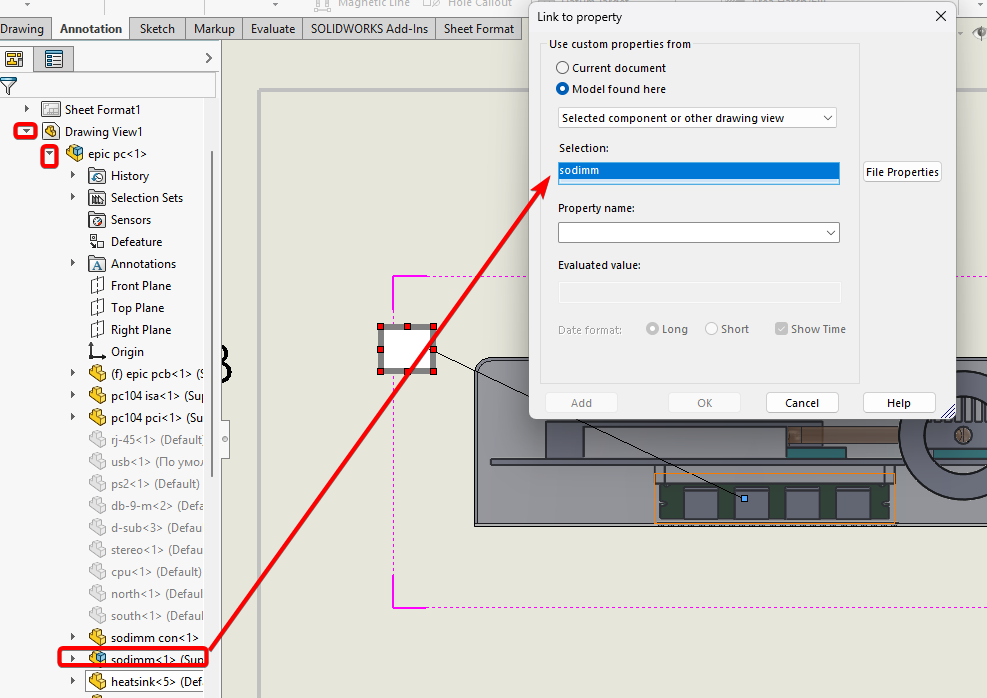Expand the Sheet Format1 tree node
The width and height of the screenshot is (987, 698).
pyautogui.click(x=26, y=109)
